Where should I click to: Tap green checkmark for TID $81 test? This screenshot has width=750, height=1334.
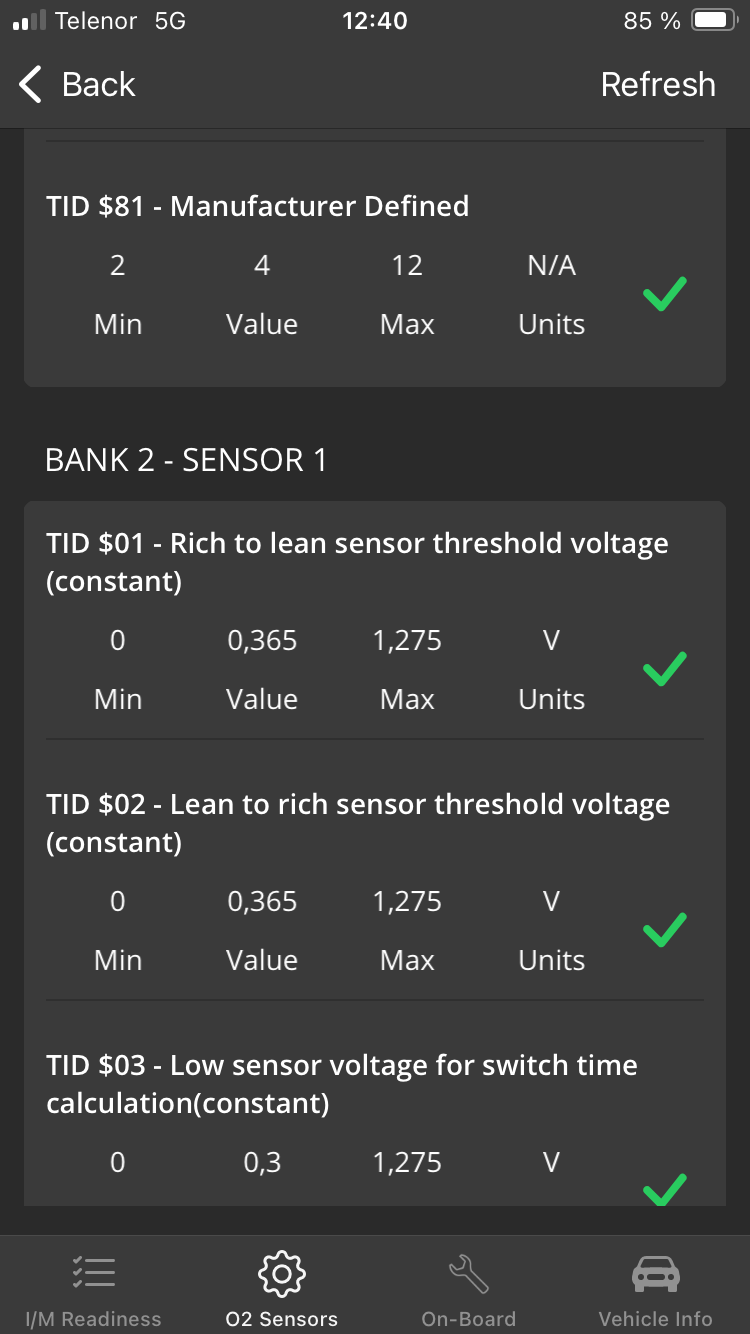tap(664, 294)
